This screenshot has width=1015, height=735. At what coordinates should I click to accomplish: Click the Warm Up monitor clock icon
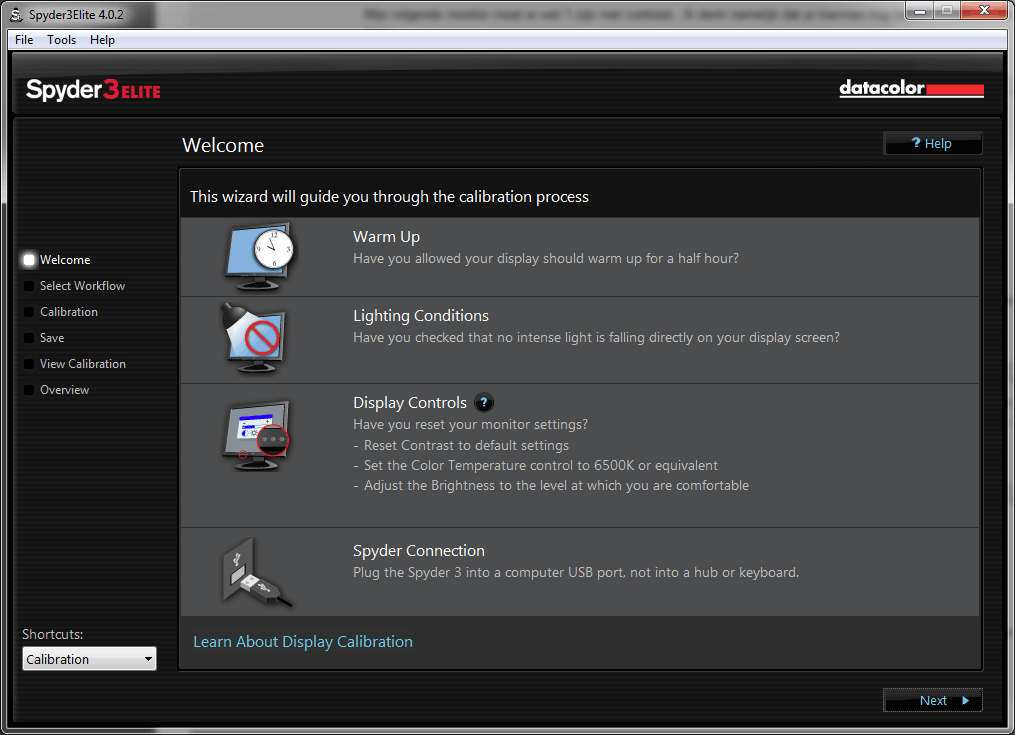click(259, 256)
